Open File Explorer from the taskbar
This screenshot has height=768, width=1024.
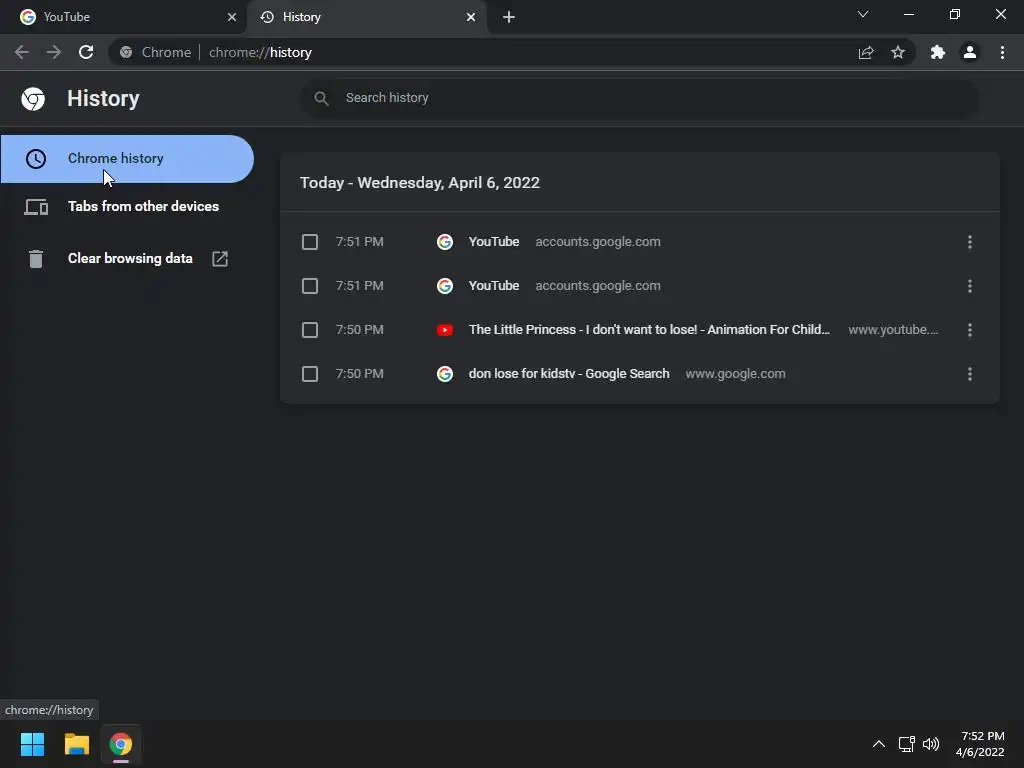tap(77, 744)
